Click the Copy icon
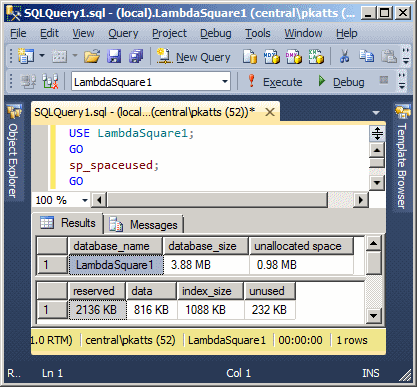 (x=366, y=56)
